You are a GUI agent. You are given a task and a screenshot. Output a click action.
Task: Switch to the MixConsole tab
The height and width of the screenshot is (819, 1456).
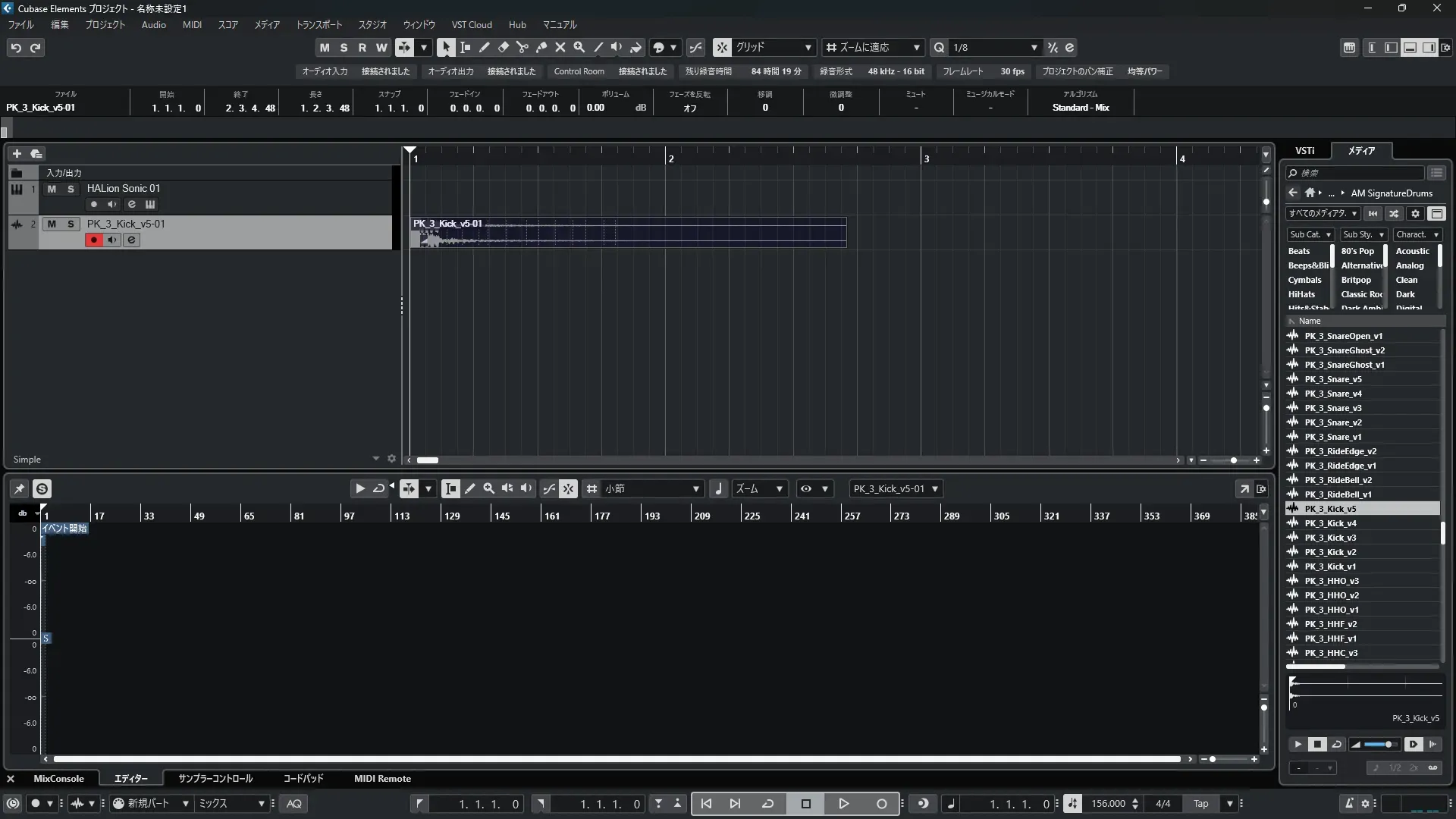(58, 779)
